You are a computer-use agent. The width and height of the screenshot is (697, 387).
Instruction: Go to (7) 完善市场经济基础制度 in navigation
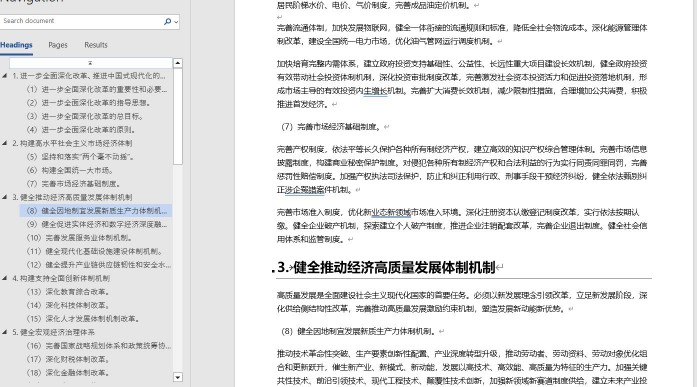coord(73,184)
